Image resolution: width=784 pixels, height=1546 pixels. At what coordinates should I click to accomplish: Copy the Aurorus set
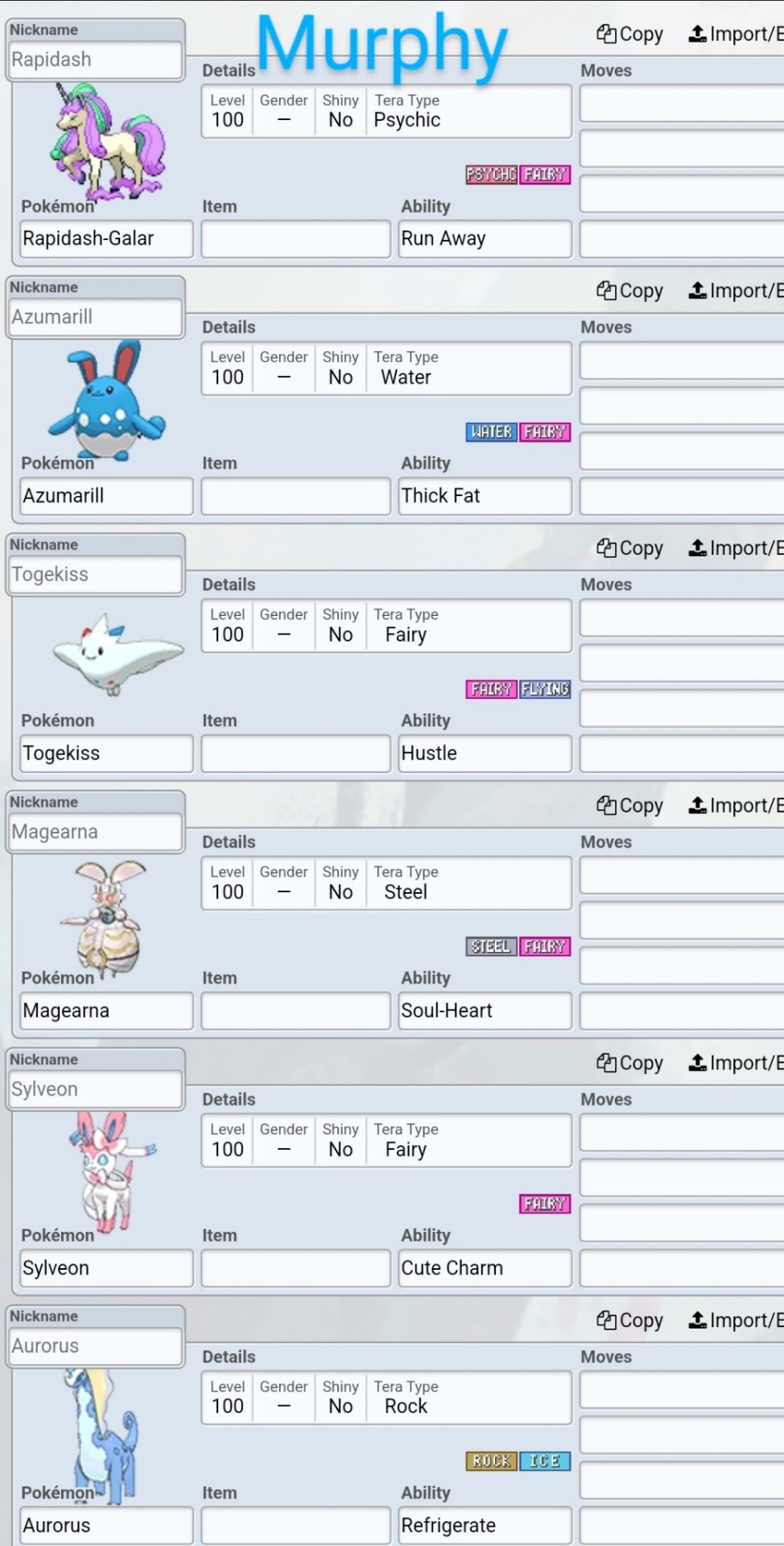(x=629, y=1321)
